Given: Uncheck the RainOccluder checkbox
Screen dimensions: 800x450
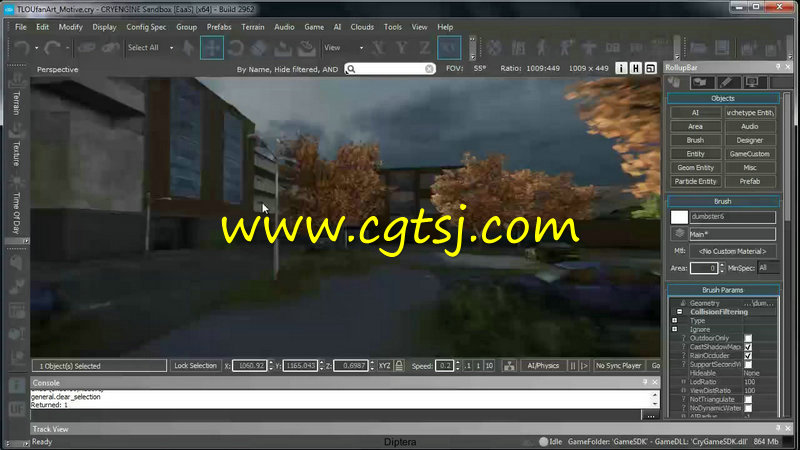Looking at the screenshot, I should click(748, 356).
